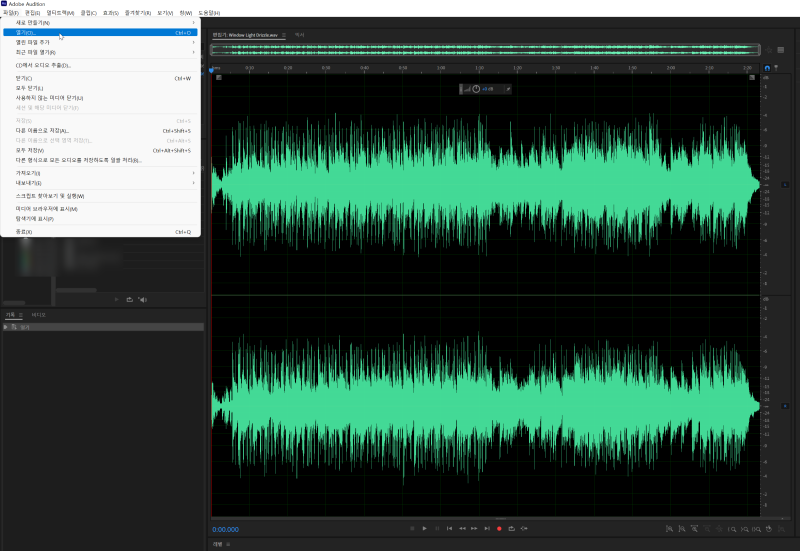The width and height of the screenshot is (800, 551).
Task: Click the Fast Forward transport button
Action: 474,529
